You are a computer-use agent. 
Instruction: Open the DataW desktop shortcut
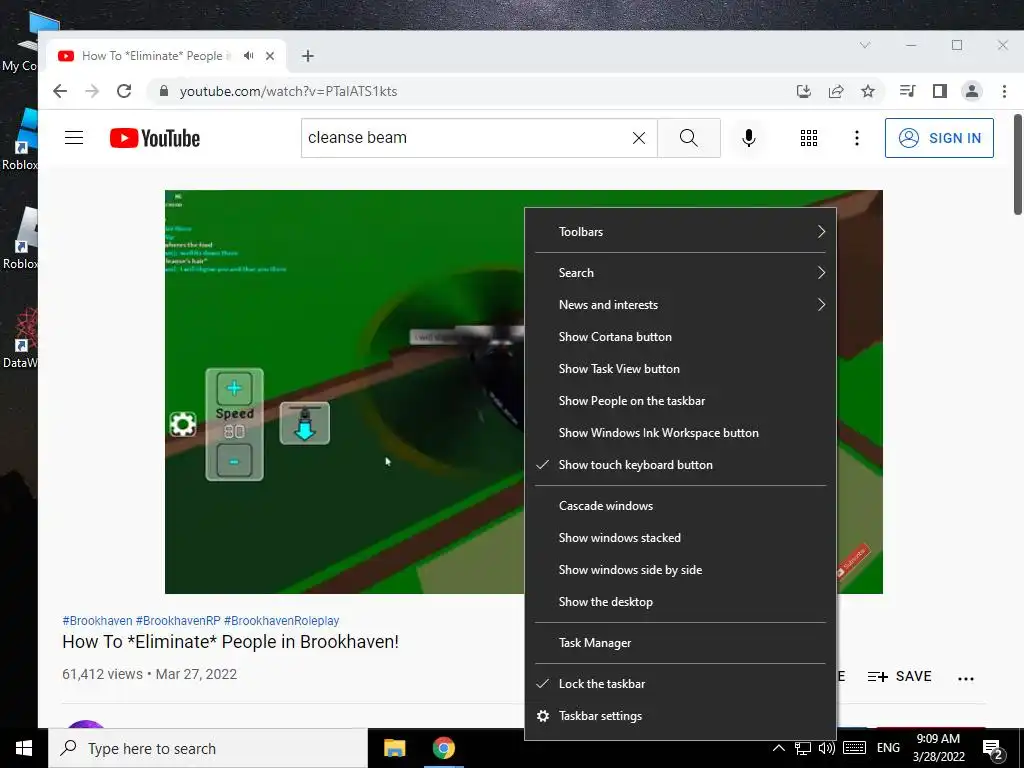20,340
